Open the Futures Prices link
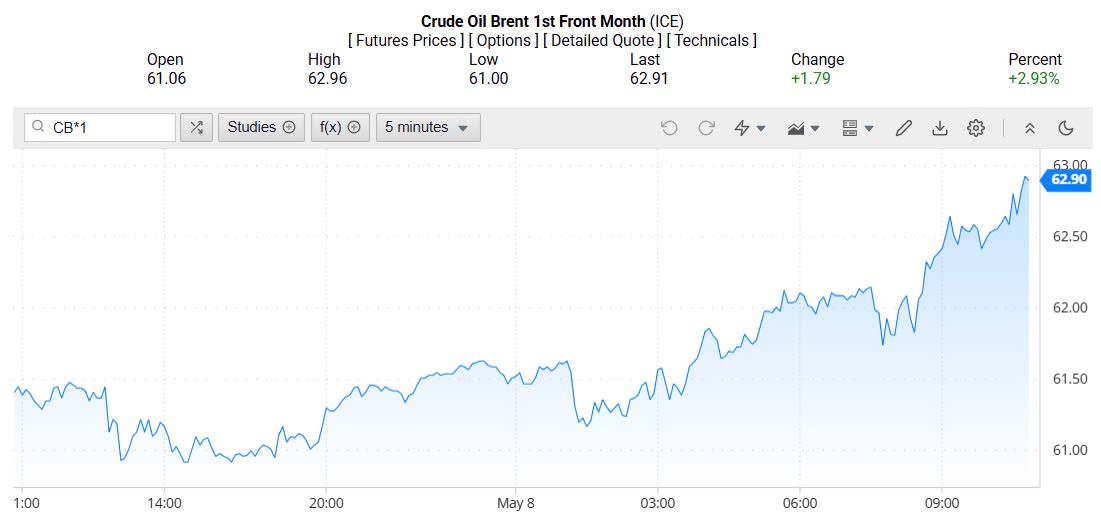The height and width of the screenshot is (514, 1101). 405,40
